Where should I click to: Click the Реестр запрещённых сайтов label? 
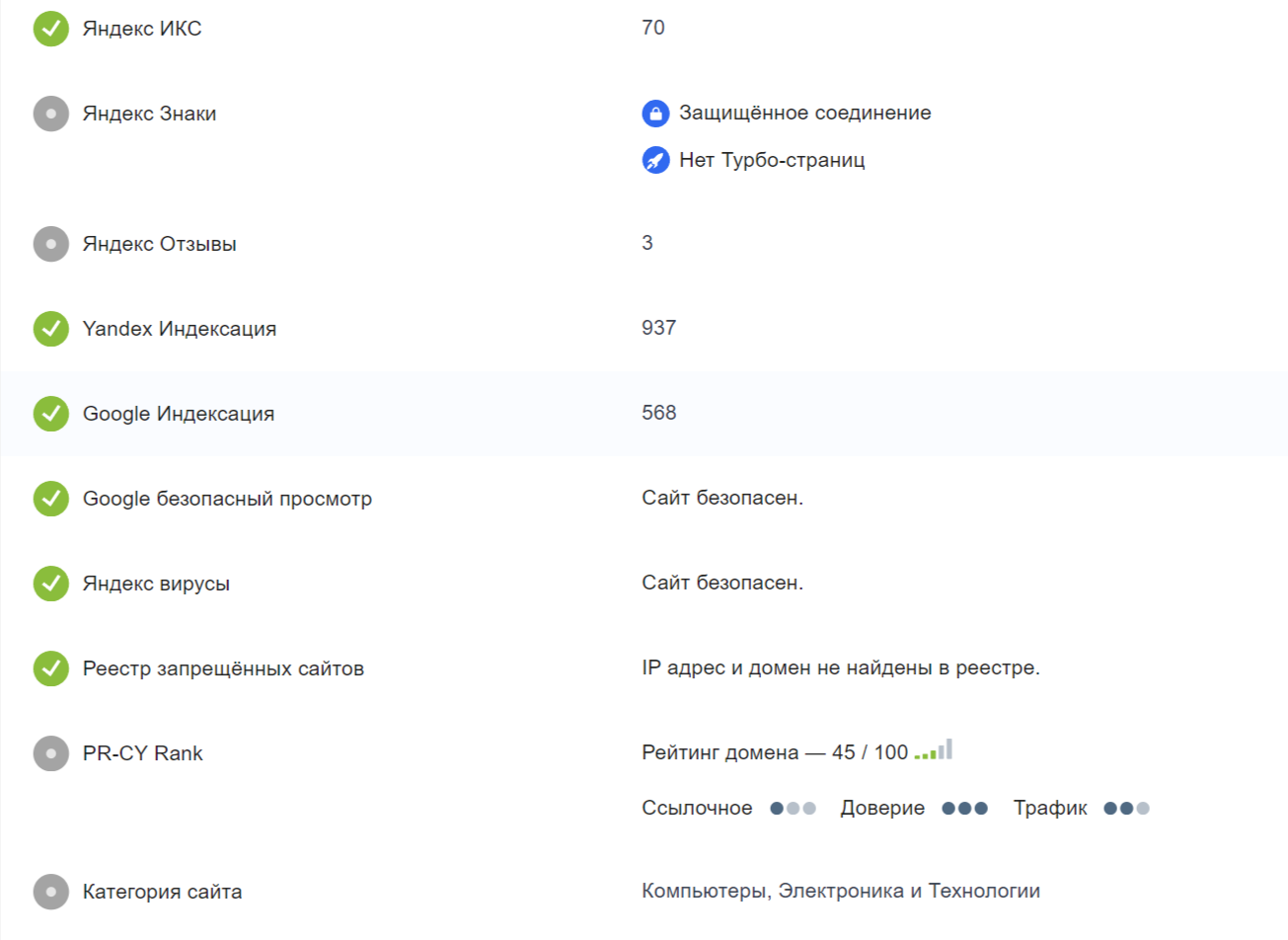point(223,668)
